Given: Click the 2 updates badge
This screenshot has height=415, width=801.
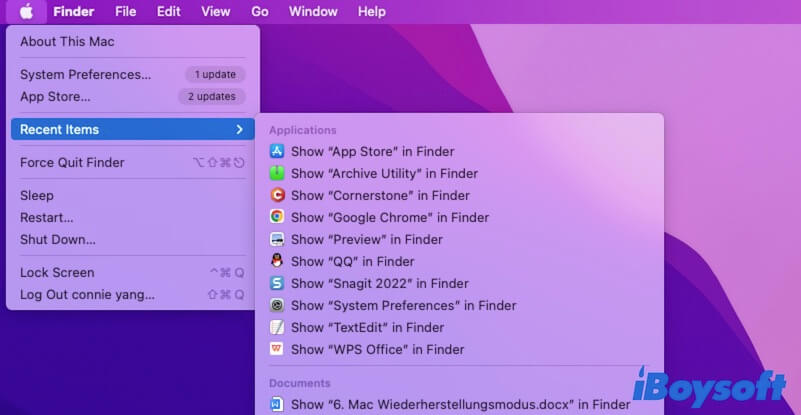Looking at the screenshot, I should pyautogui.click(x=211, y=97).
